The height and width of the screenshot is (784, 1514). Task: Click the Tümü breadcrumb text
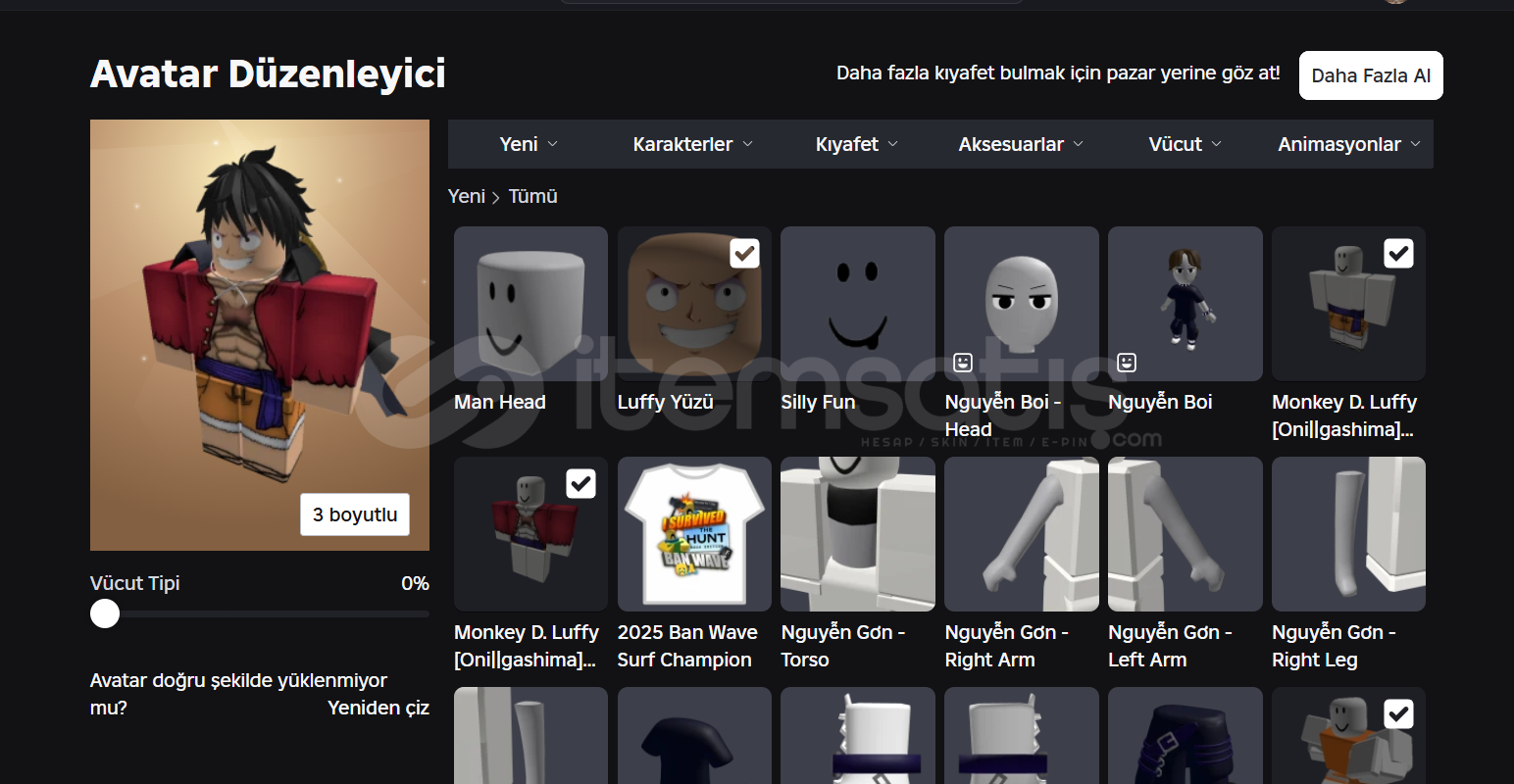point(532,196)
